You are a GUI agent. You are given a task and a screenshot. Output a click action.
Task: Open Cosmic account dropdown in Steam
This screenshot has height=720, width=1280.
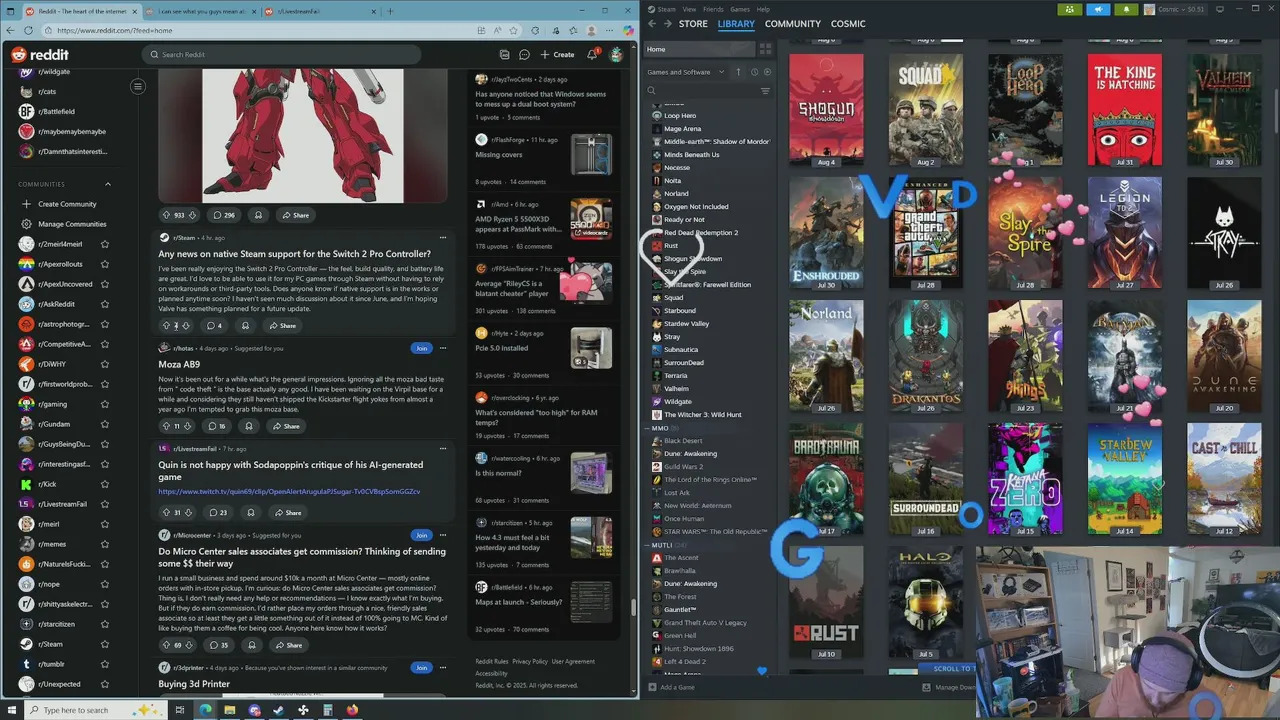1180,9
